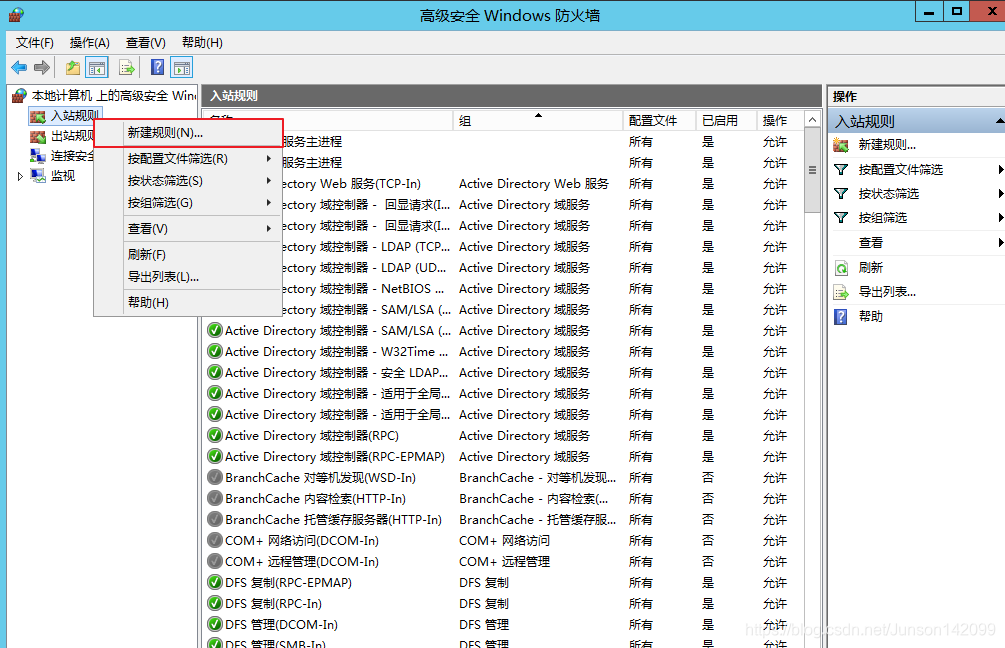
Task: Select rule DFS 管理(DCOM-In)
Action: click(x=281, y=624)
